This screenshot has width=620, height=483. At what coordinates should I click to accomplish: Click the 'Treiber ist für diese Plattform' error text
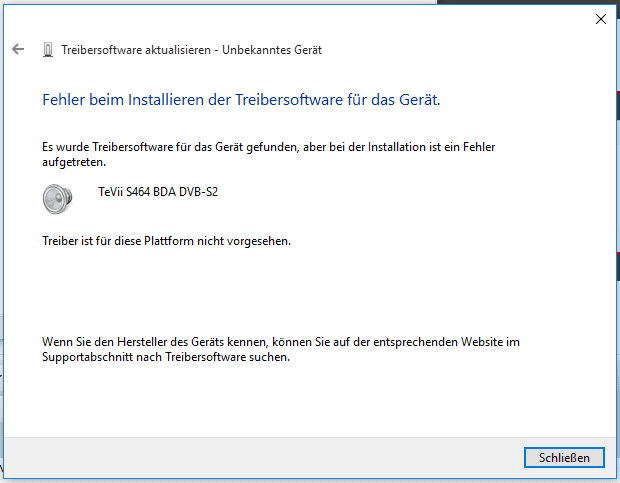pos(166,241)
